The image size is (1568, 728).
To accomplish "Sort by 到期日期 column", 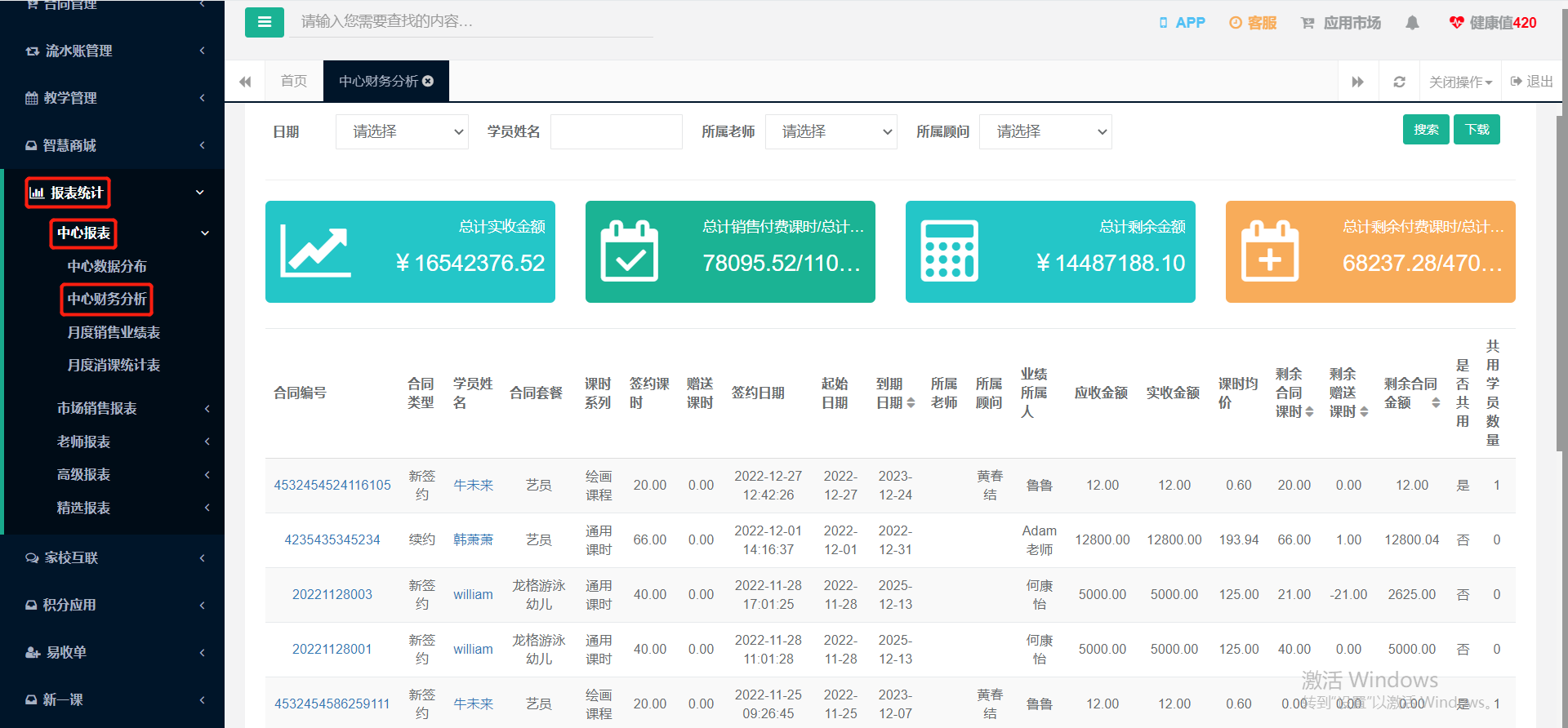I will point(911,402).
